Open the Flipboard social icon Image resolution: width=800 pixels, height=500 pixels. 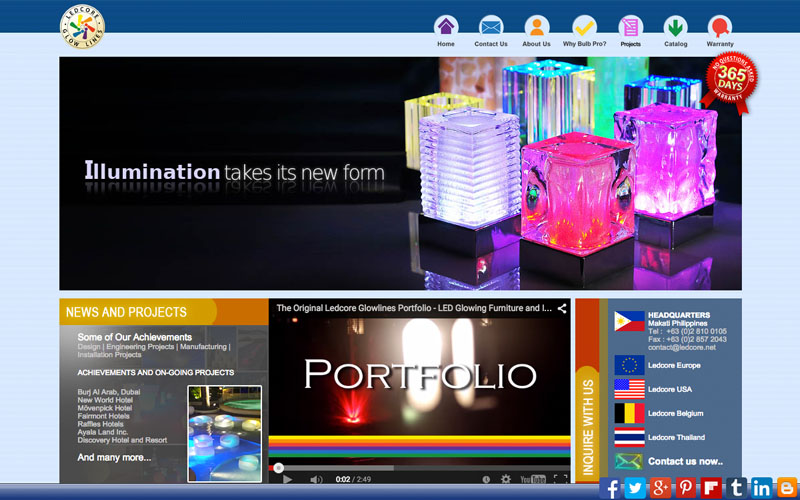click(711, 488)
